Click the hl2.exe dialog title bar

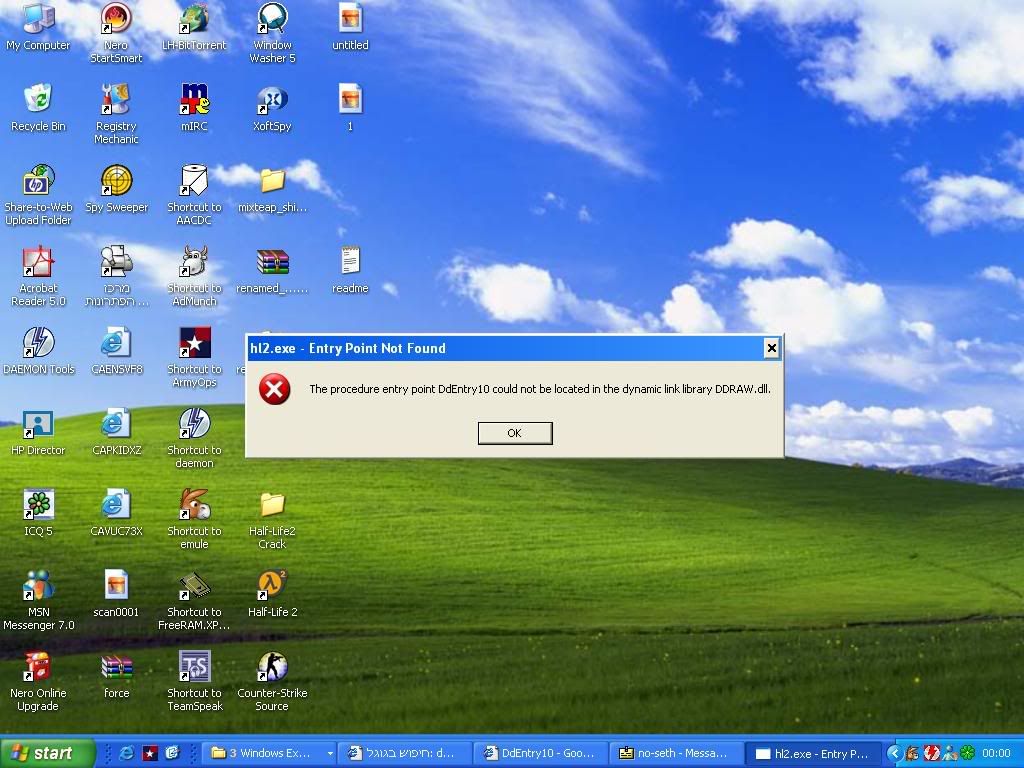click(506, 348)
